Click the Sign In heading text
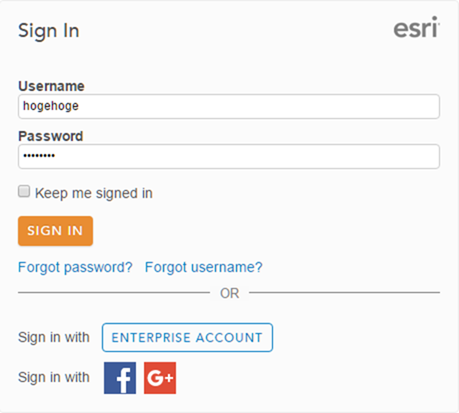The image size is (459, 413). click(49, 31)
